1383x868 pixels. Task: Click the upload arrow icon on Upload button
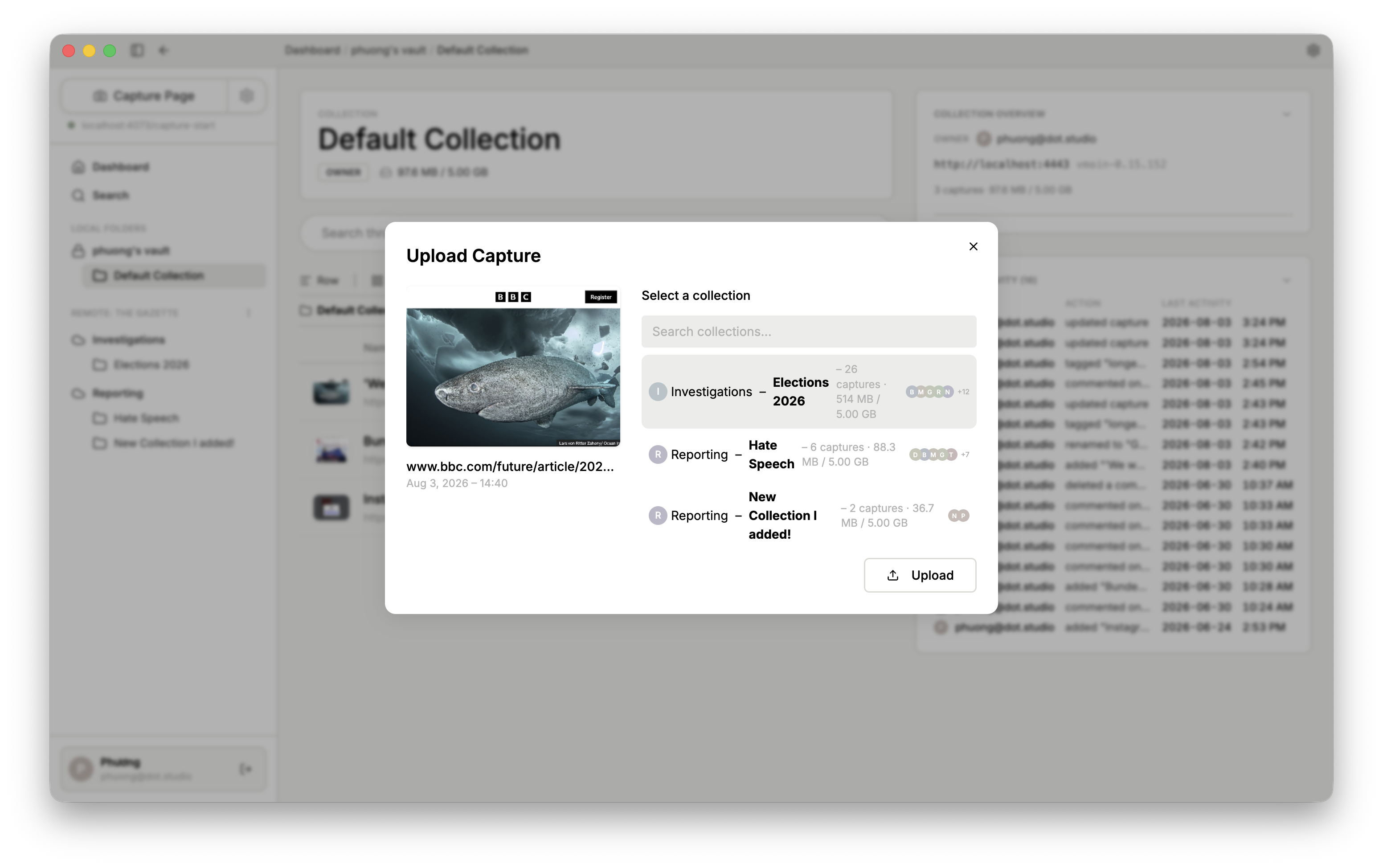tap(892, 575)
